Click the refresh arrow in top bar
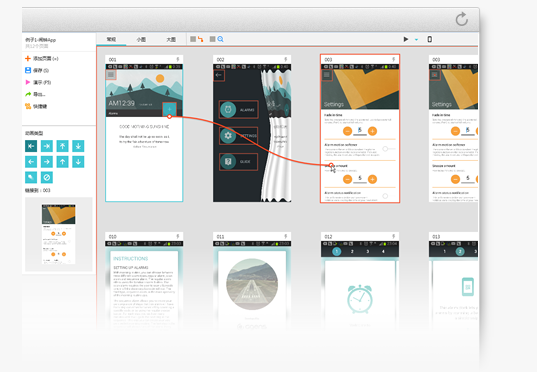Screen dimensions: 537x372 462,19
